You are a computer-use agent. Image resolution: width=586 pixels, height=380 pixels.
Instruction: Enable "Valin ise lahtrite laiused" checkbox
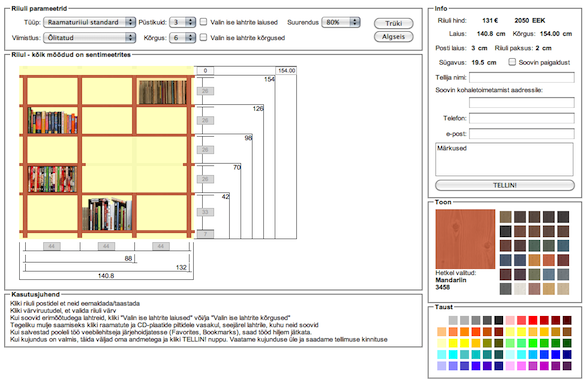203,22
